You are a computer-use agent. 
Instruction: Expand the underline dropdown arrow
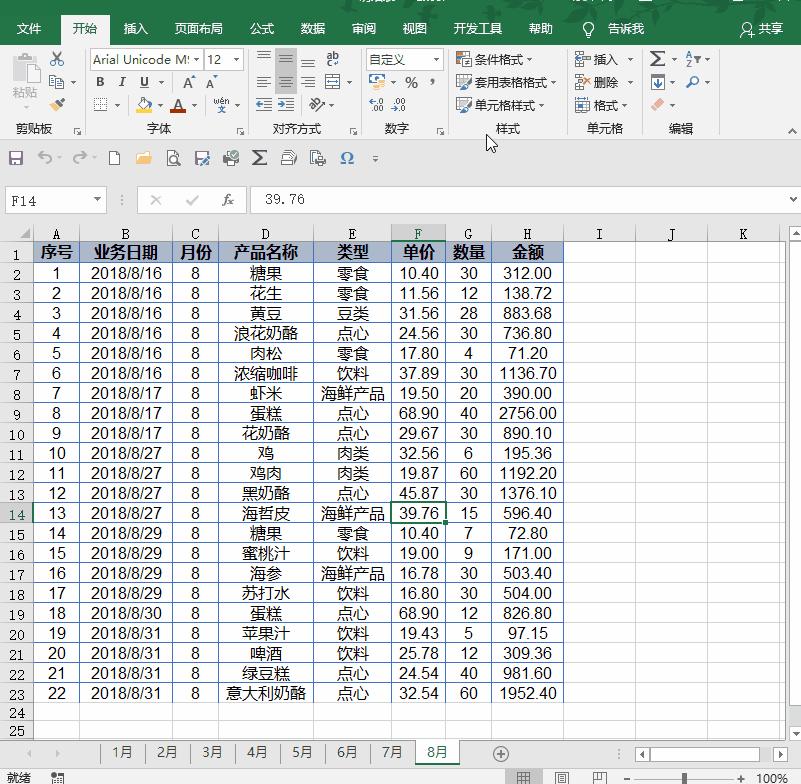[160, 80]
